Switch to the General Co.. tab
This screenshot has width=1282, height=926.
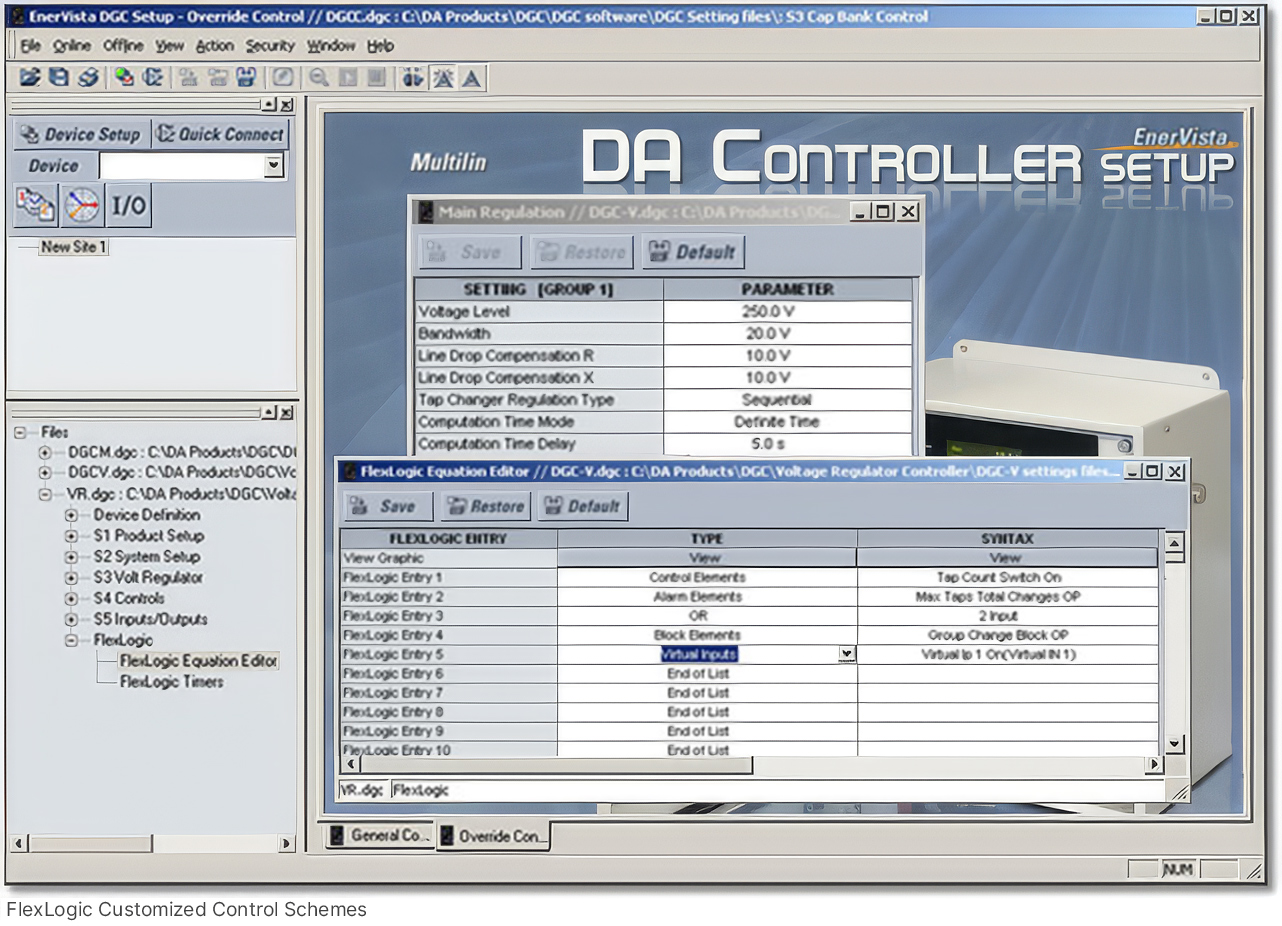pyautogui.click(x=380, y=836)
